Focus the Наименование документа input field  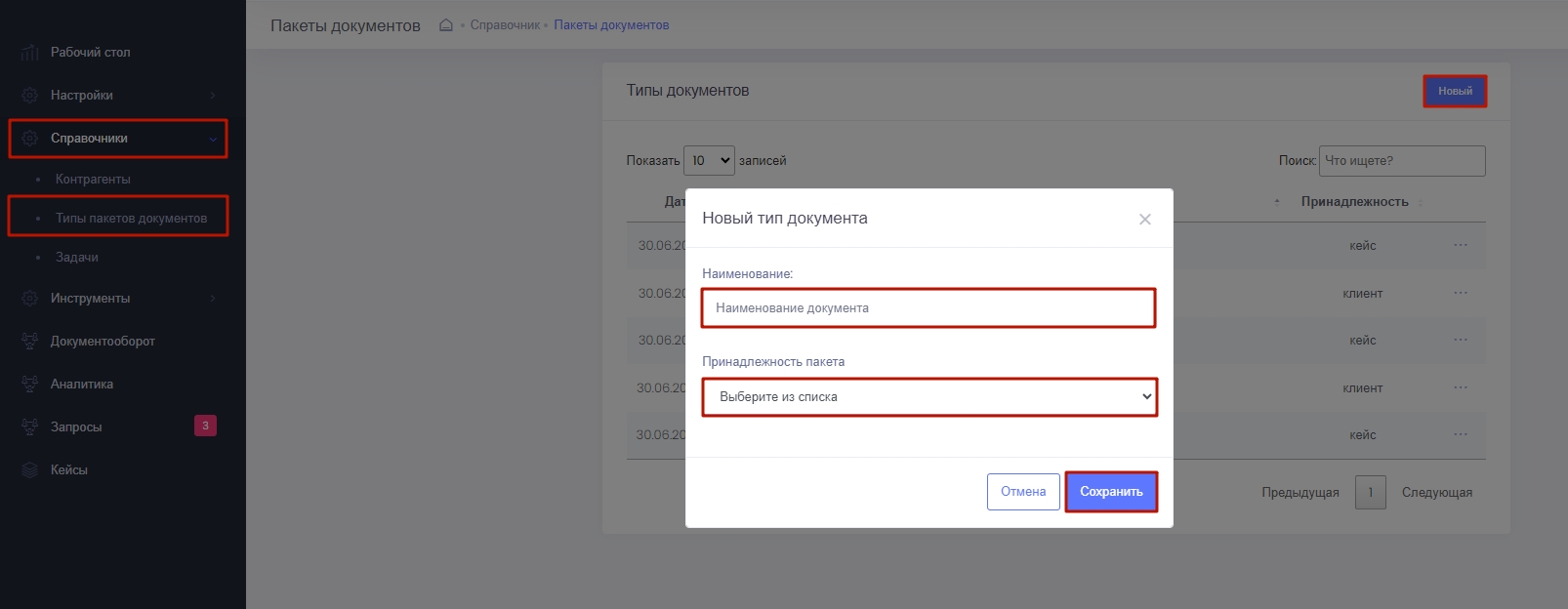tap(928, 308)
